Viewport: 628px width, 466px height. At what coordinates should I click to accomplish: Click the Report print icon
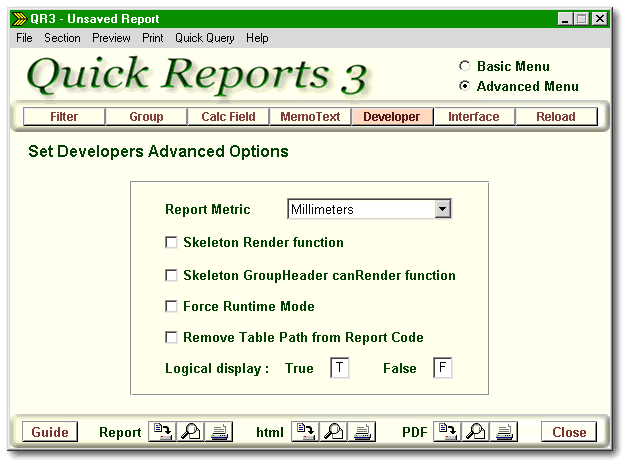219,432
